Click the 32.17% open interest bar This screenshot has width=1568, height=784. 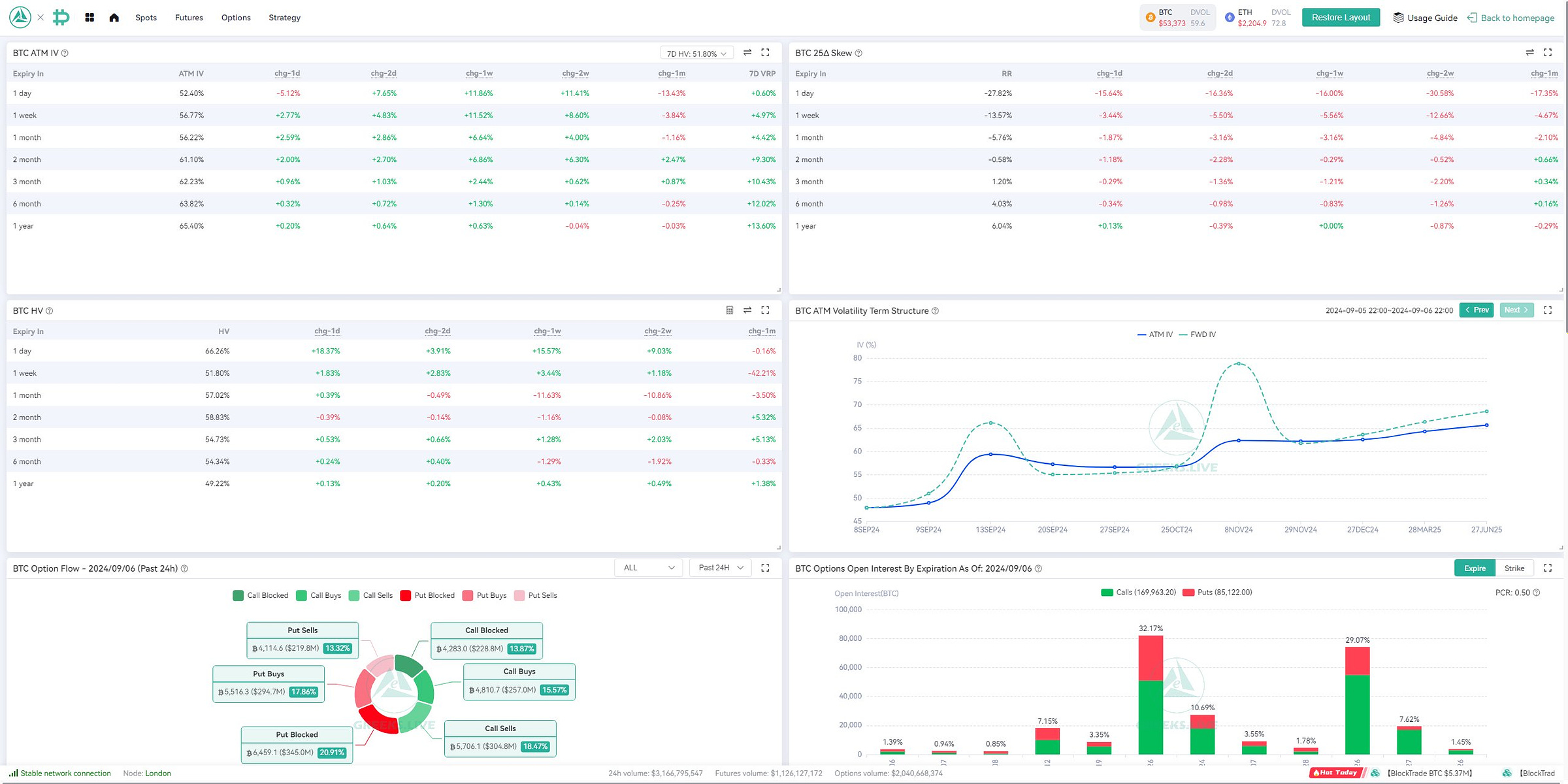pyautogui.click(x=1151, y=694)
